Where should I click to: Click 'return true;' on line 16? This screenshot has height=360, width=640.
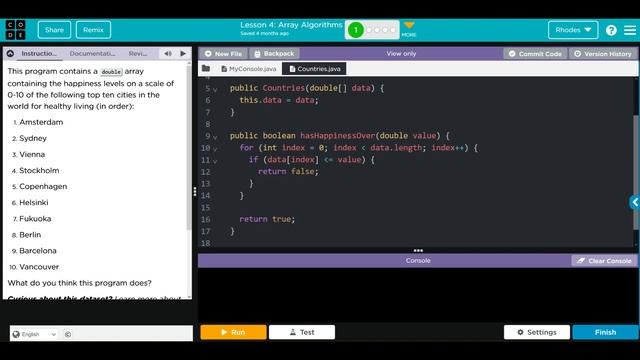(267, 219)
